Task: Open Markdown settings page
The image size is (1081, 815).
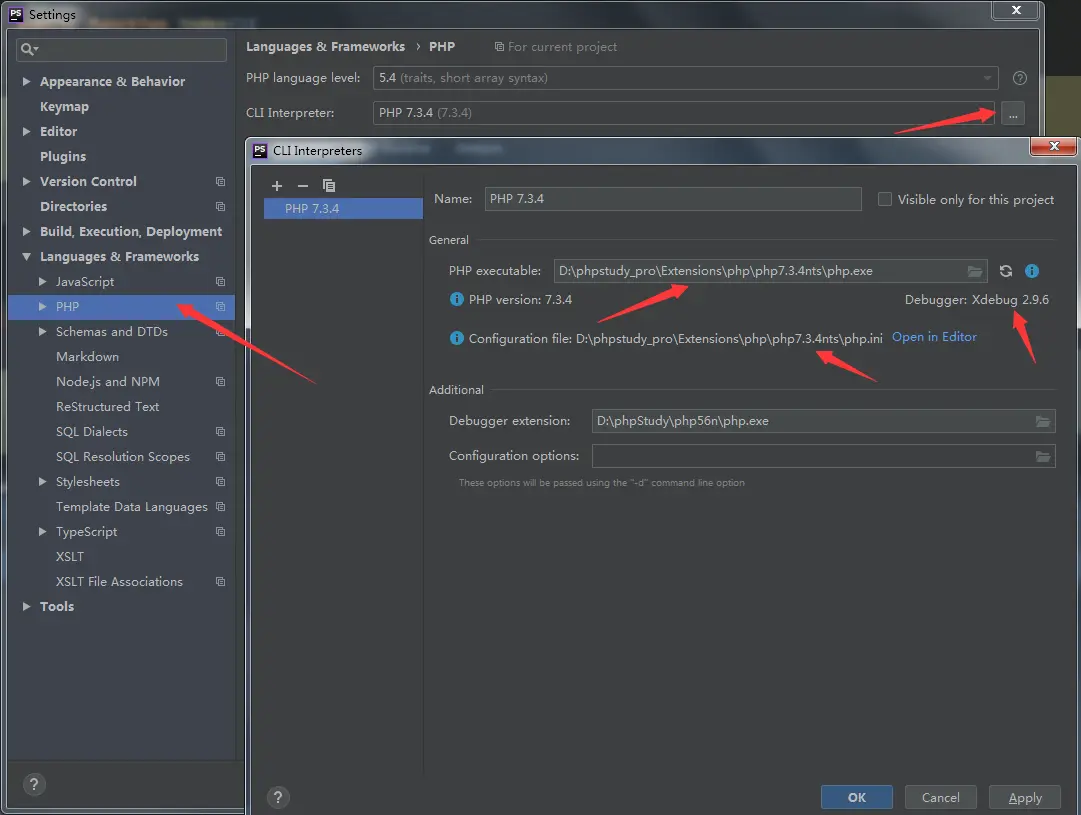Action: [x=88, y=356]
